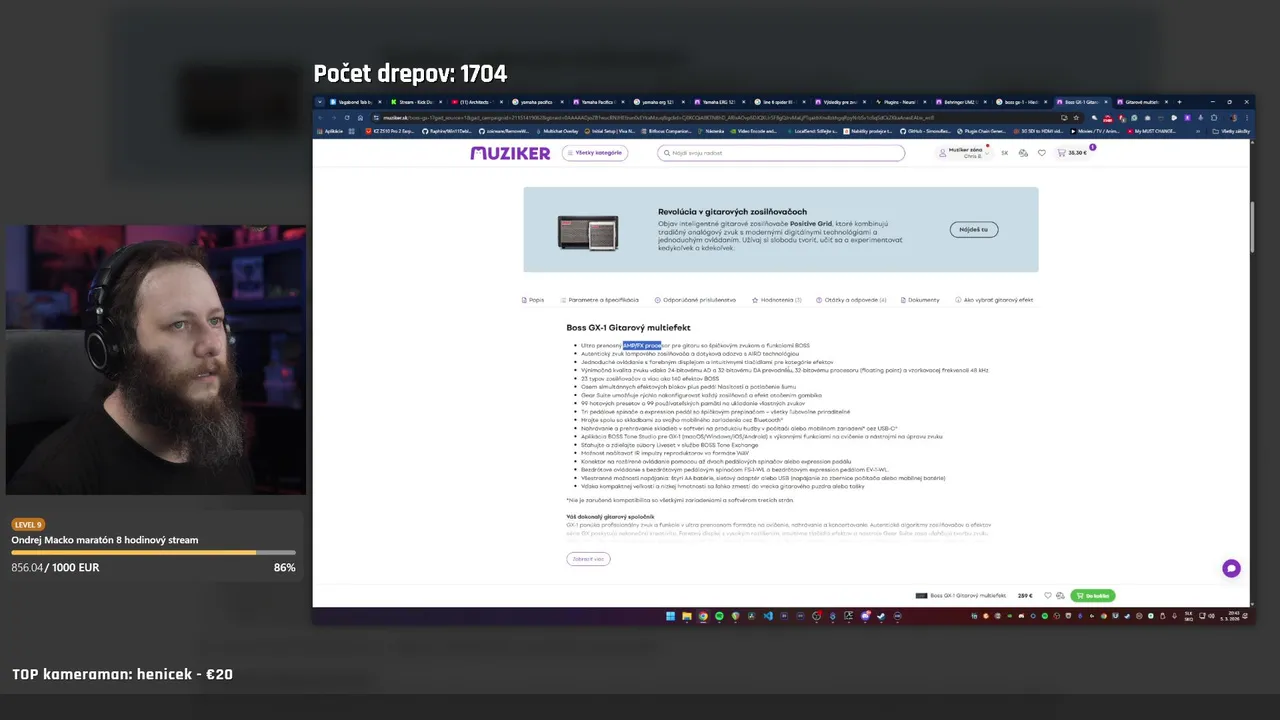Image resolution: width=1280 pixels, height=720 pixels.
Task: Click the SLK keyboard language indicator
Action: coord(1188,616)
